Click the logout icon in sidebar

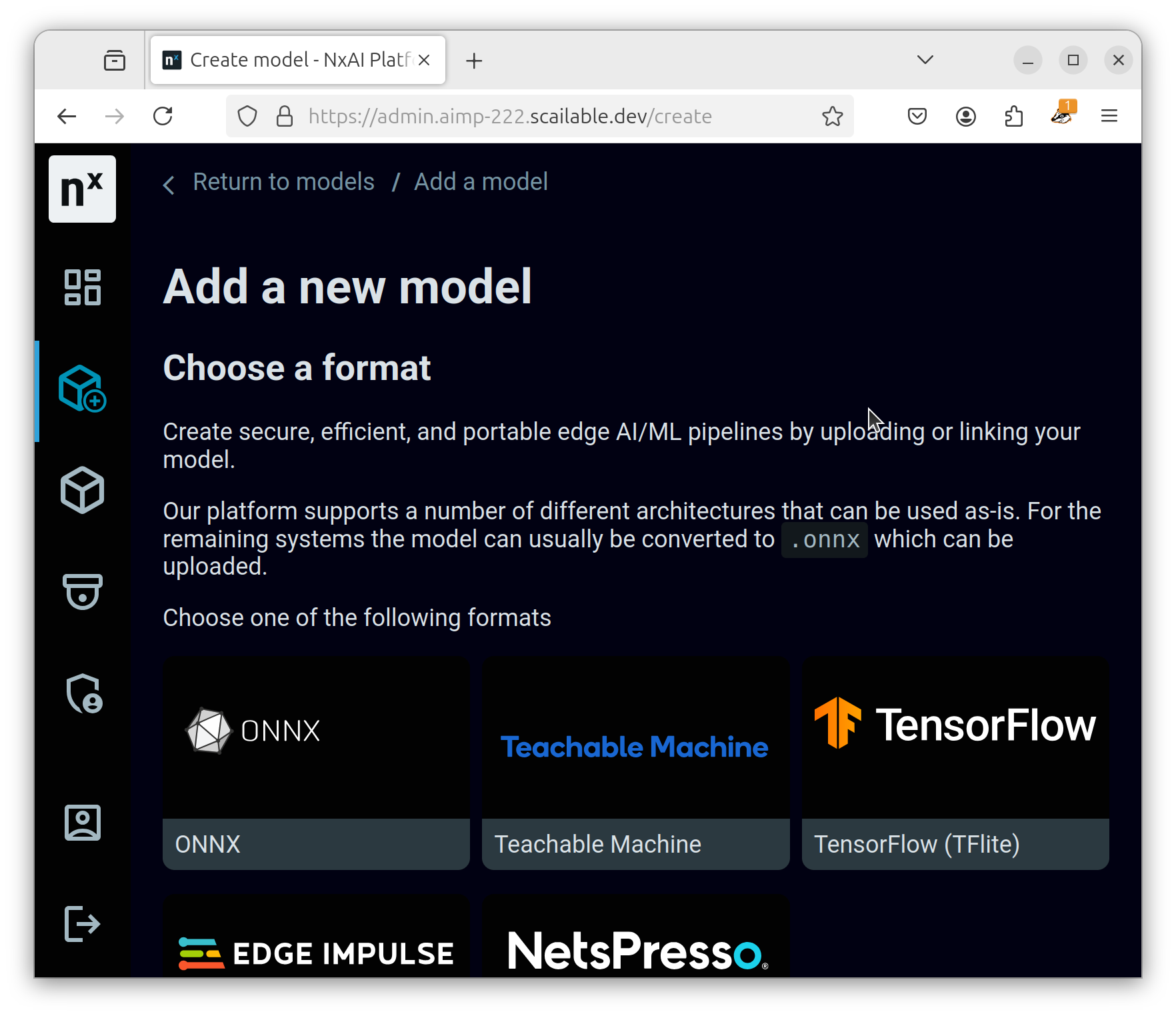pos(82,924)
